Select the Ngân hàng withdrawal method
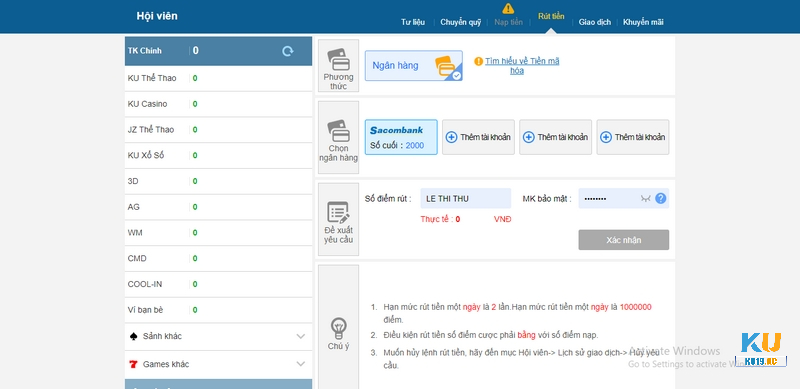 click(x=414, y=66)
